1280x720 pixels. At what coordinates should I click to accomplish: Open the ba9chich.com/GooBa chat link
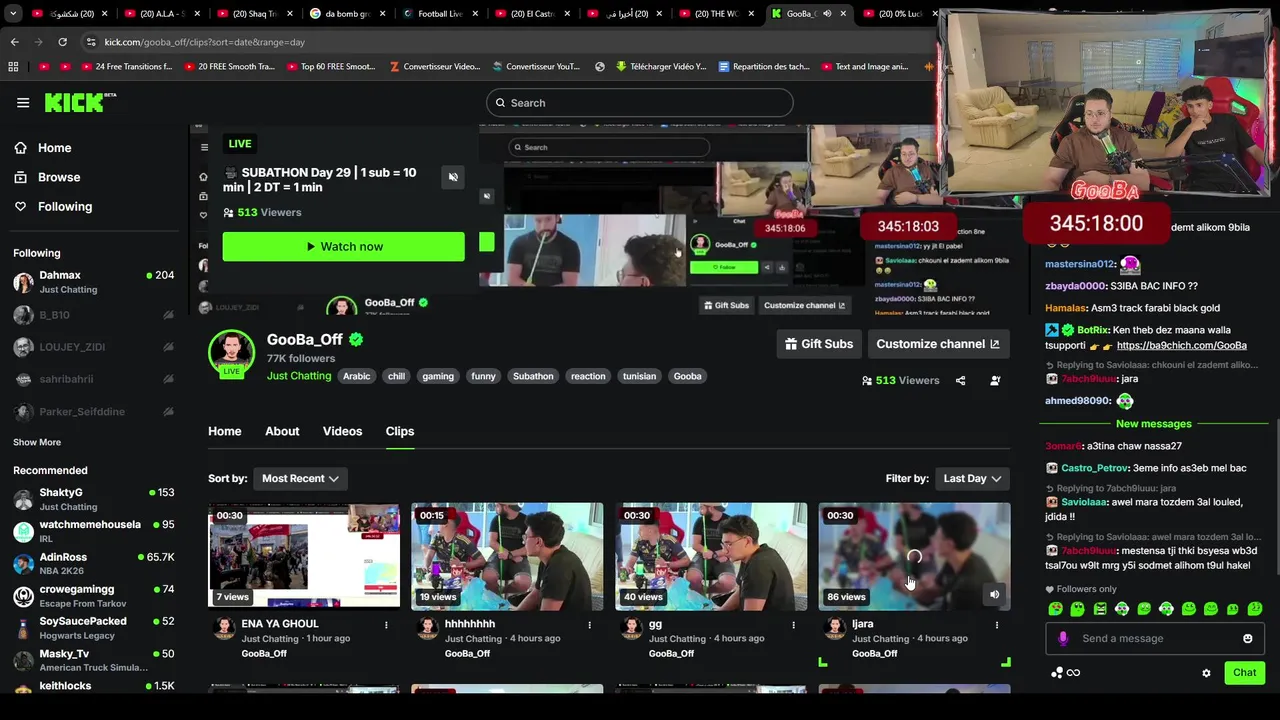tap(1181, 345)
